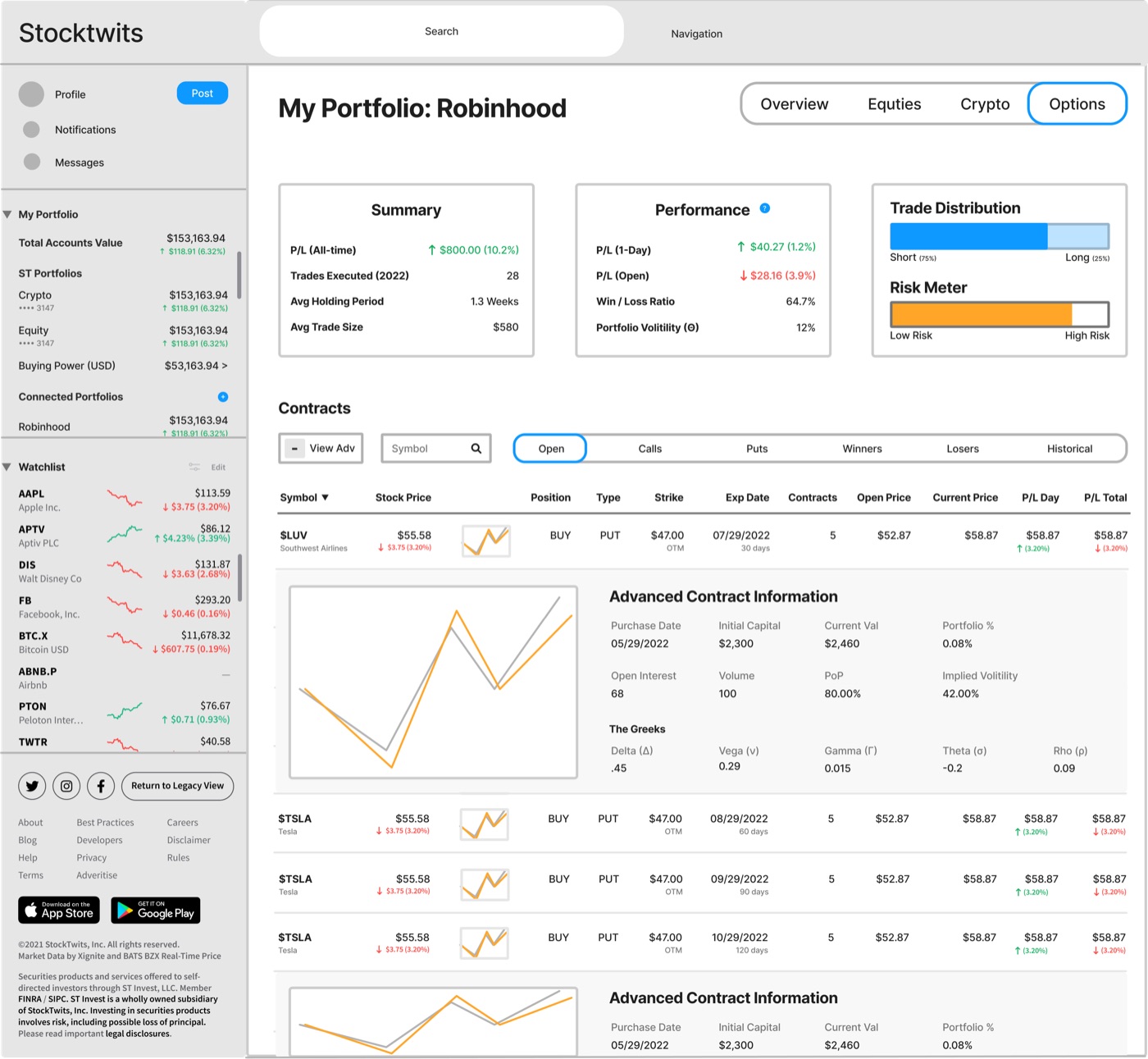Adjust the Risk Meter slider
Screen dimensions: 1148x1059
999,313
